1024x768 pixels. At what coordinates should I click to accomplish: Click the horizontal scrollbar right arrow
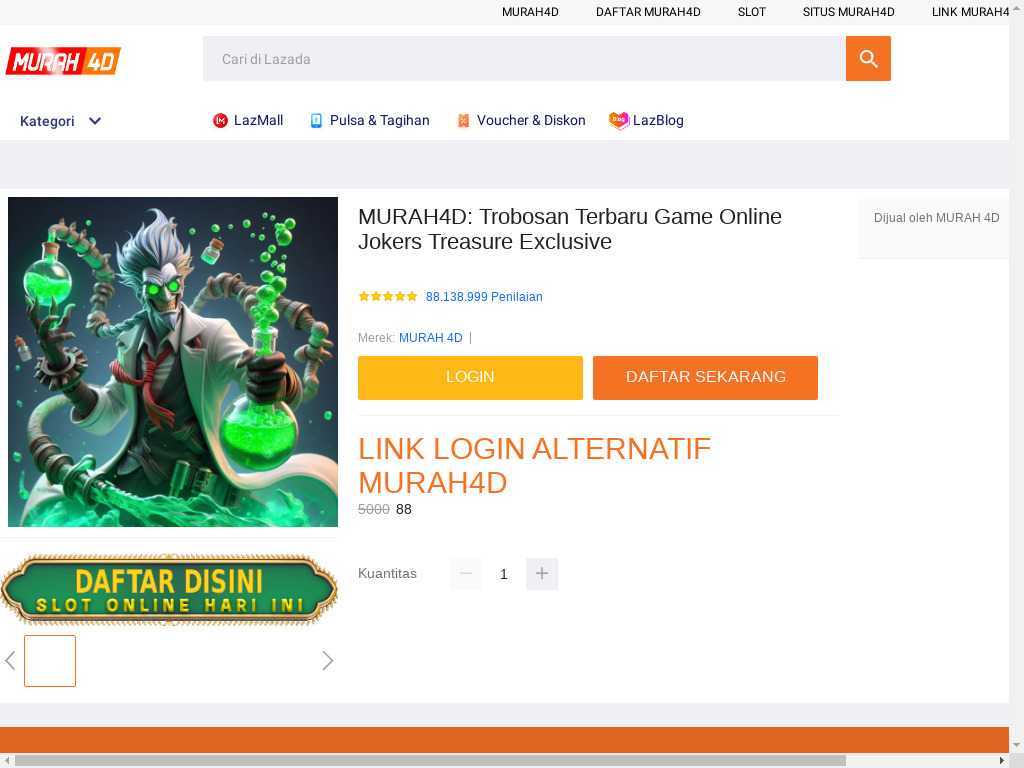(1002, 761)
